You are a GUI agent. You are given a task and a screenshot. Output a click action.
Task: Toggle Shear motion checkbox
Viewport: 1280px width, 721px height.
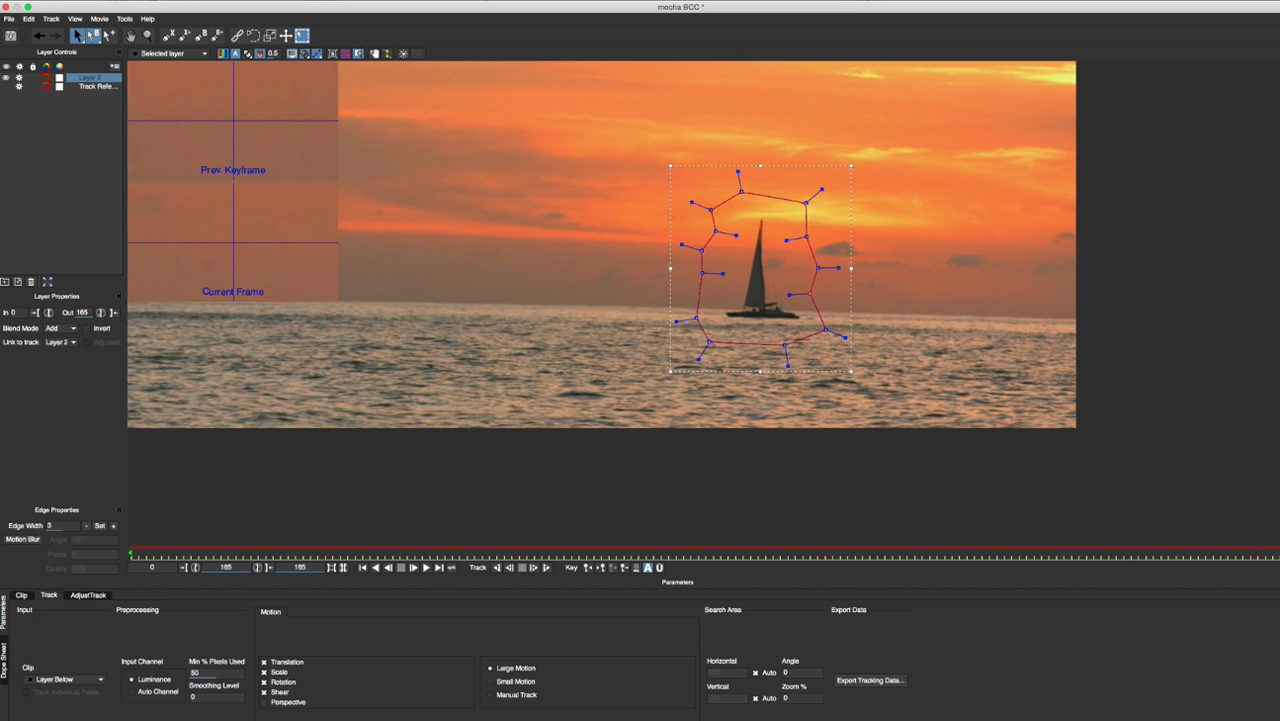(x=264, y=692)
